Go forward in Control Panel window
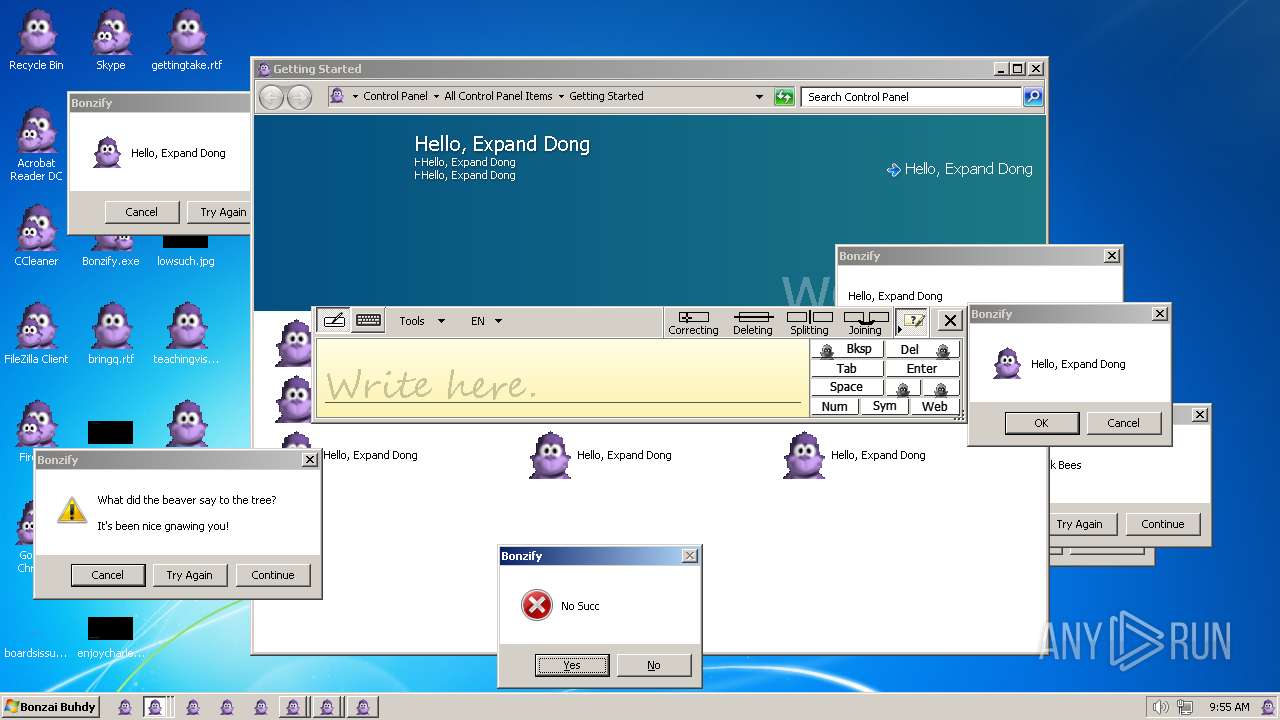This screenshot has height=720, width=1280. (299, 97)
